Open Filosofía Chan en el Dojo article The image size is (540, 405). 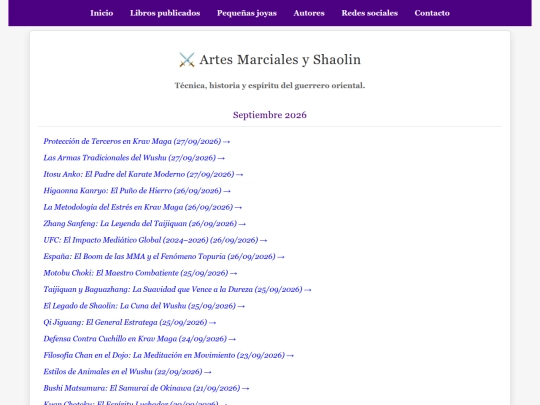pos(169,355)
